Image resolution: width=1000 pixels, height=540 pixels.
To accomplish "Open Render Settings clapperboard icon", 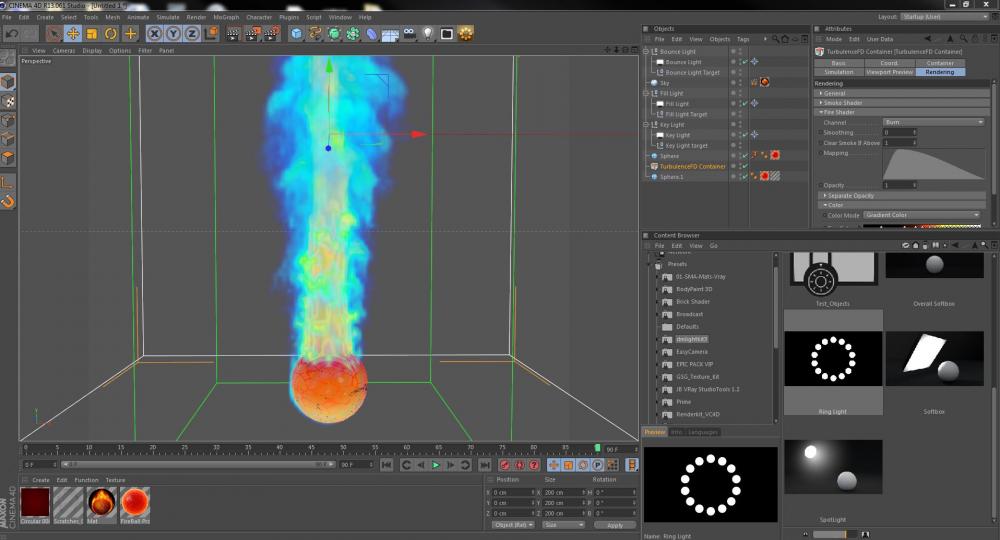I will (x=272, y=34).
